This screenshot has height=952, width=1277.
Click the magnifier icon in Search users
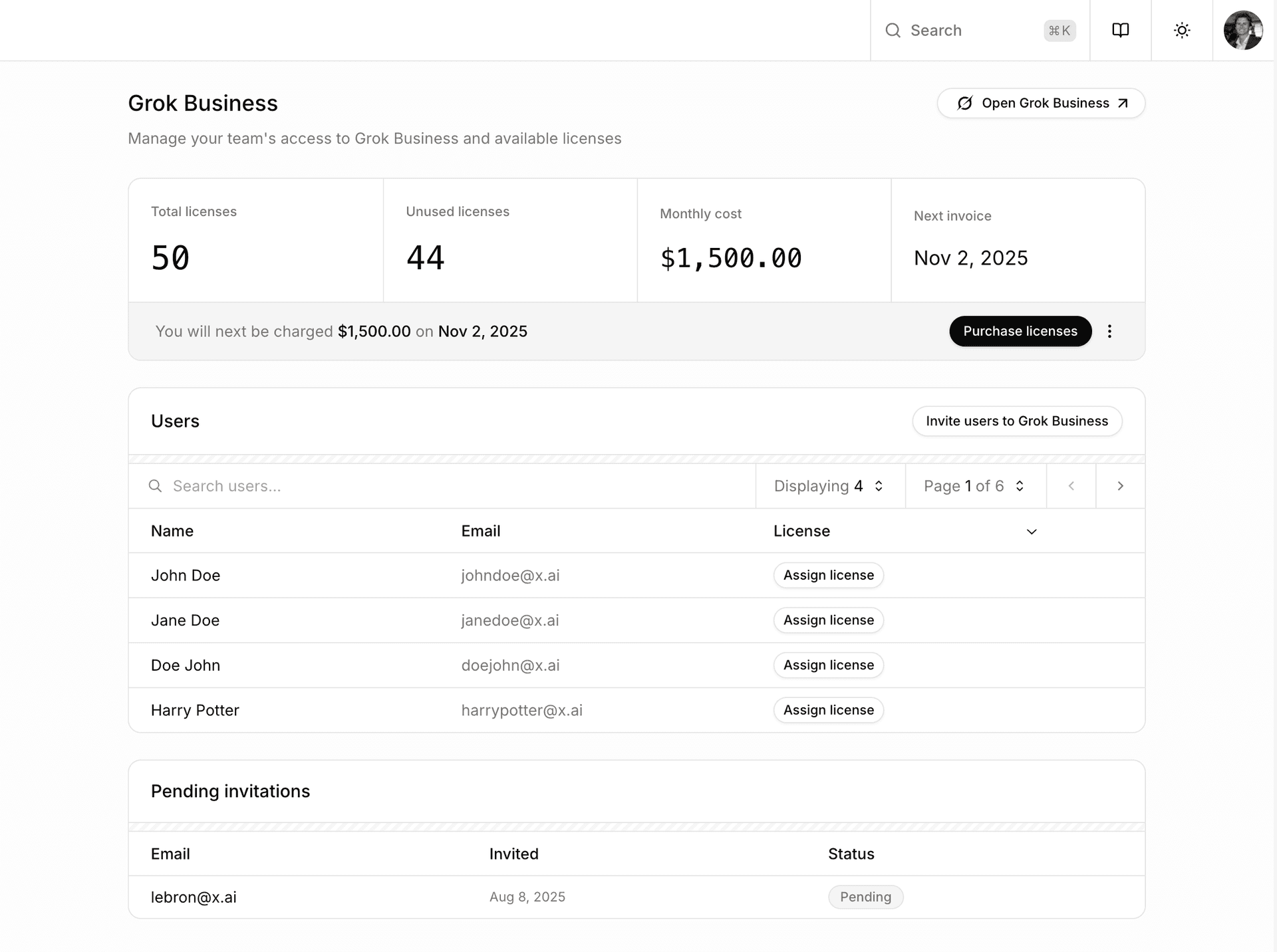[155, 486]
